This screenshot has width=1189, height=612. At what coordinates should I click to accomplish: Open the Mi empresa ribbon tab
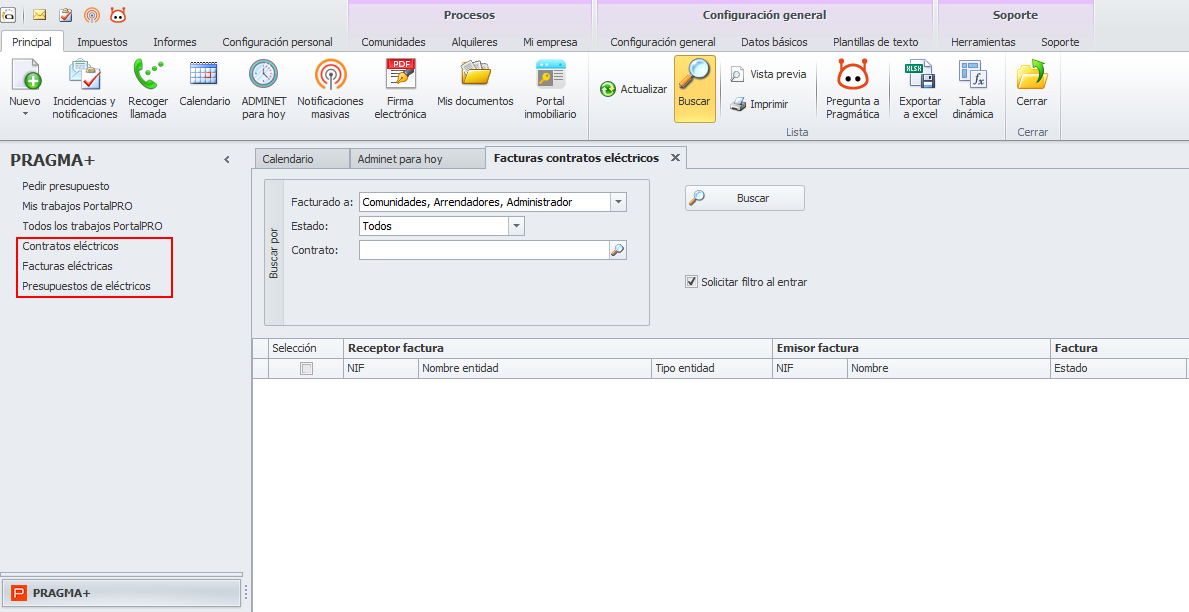pyautogui.click(x=551, y=42)
